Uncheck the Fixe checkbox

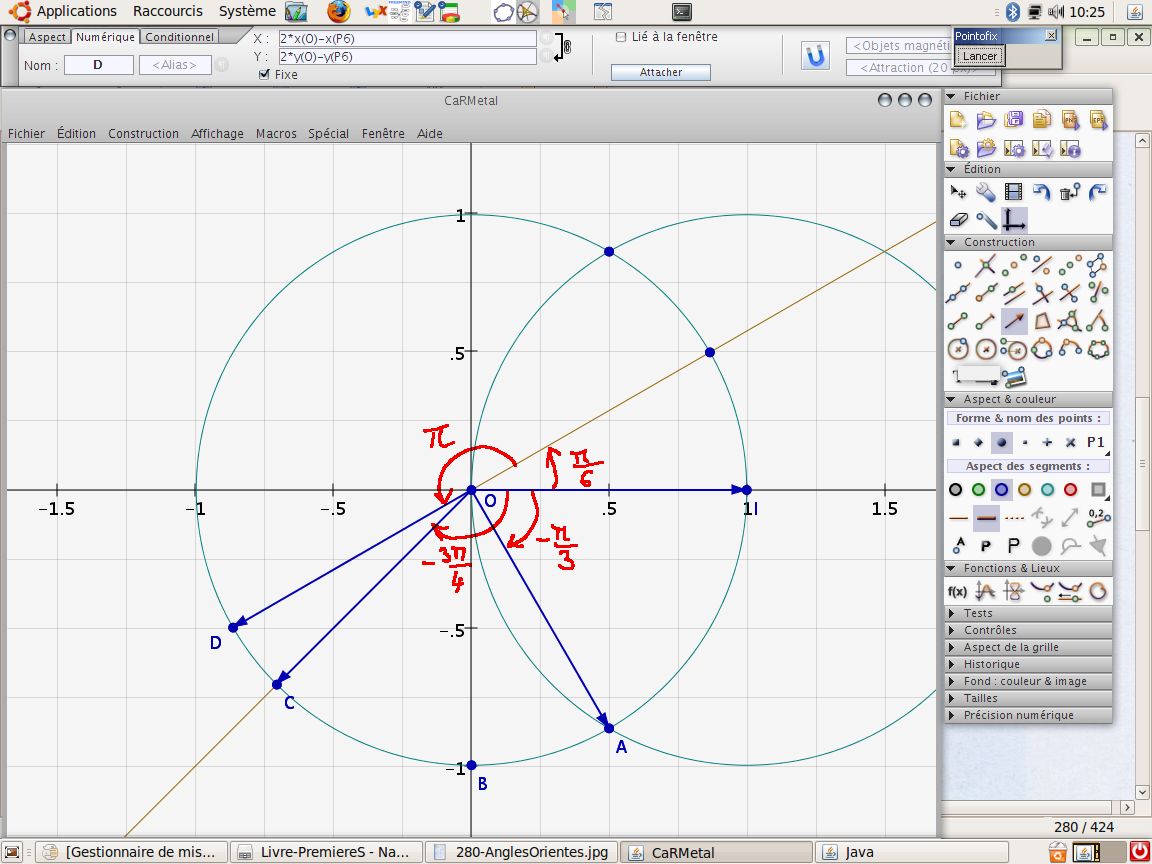[264, 75]
